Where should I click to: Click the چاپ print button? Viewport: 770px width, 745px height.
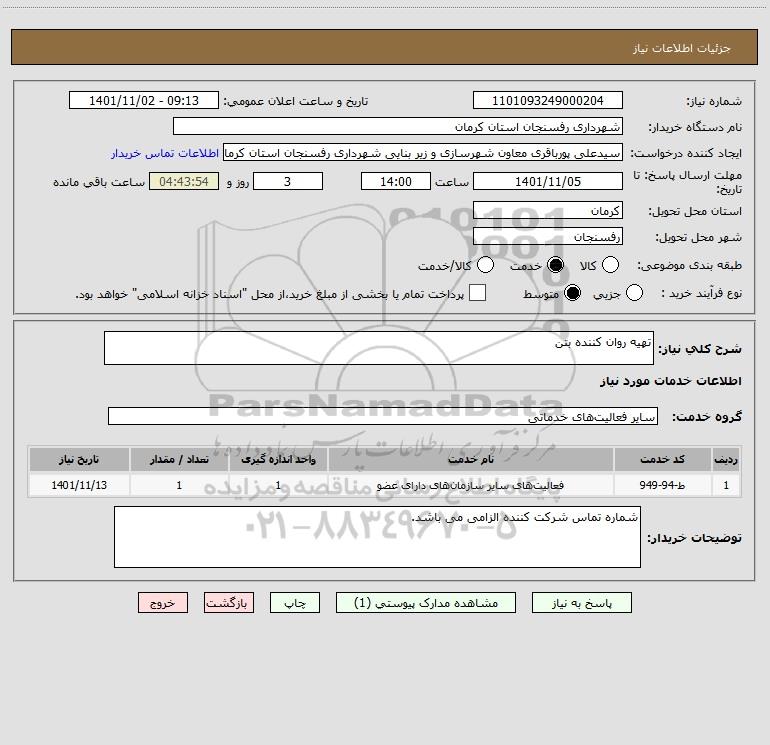click(x=295, y=603)
